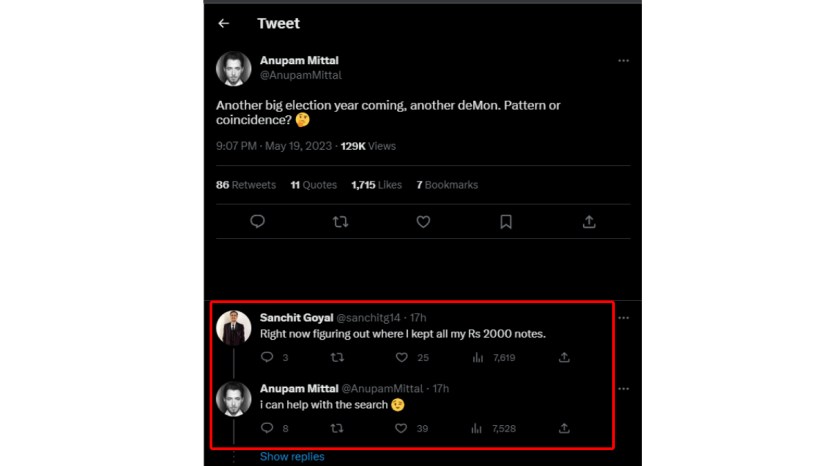The height and width of the screenshot is (466, 830).
Task: View analytics for Sanchit Goyal's reply
Action: (x=477, y=357)
